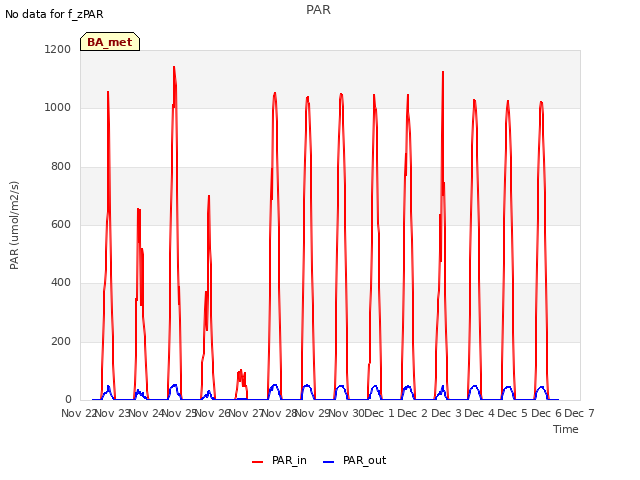Screen dimensions: 640x480
Task: Click the Dec 4 x-axis tick label
Action: point(480,413)
